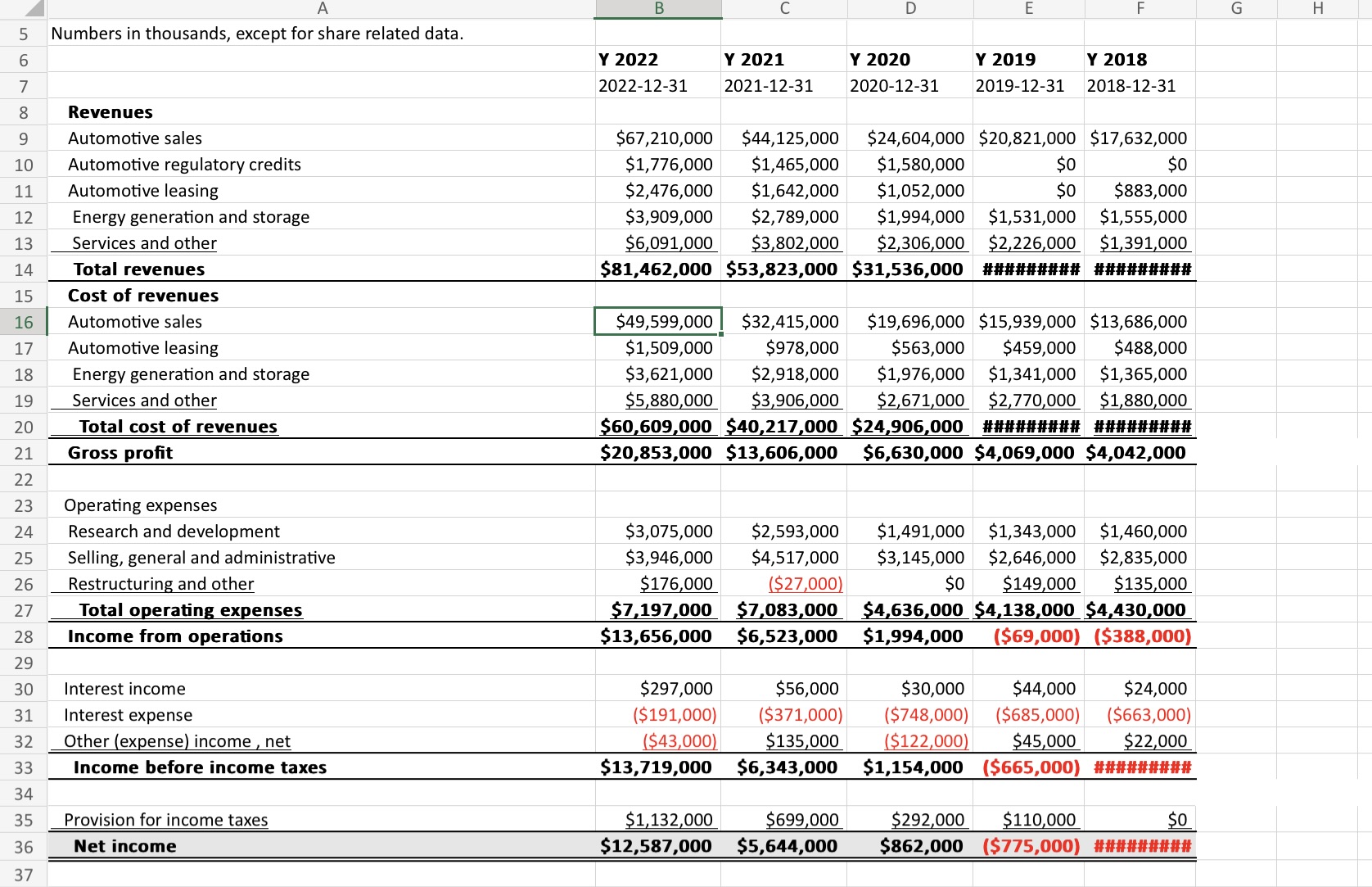Screen dimensions: 1372x887
Task: Select row 14 by clicking its row number
Action: tap(24, 269)
